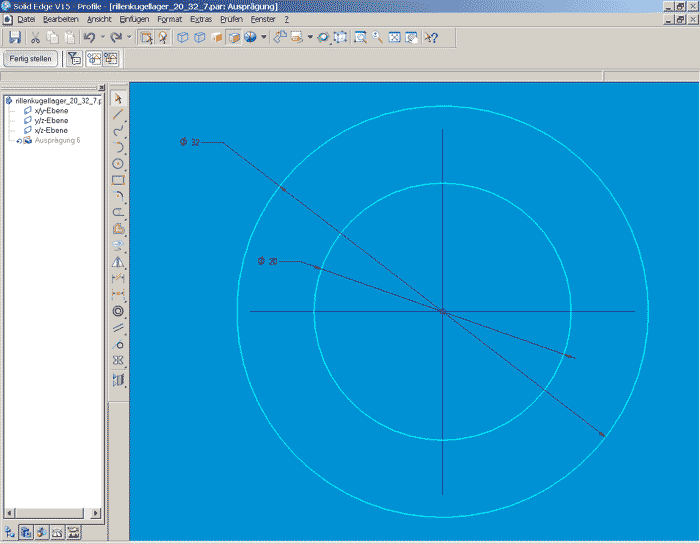The width and height of the screenshot is (700, 544).
Task: Click the named views icon
Action: point(297,37)
